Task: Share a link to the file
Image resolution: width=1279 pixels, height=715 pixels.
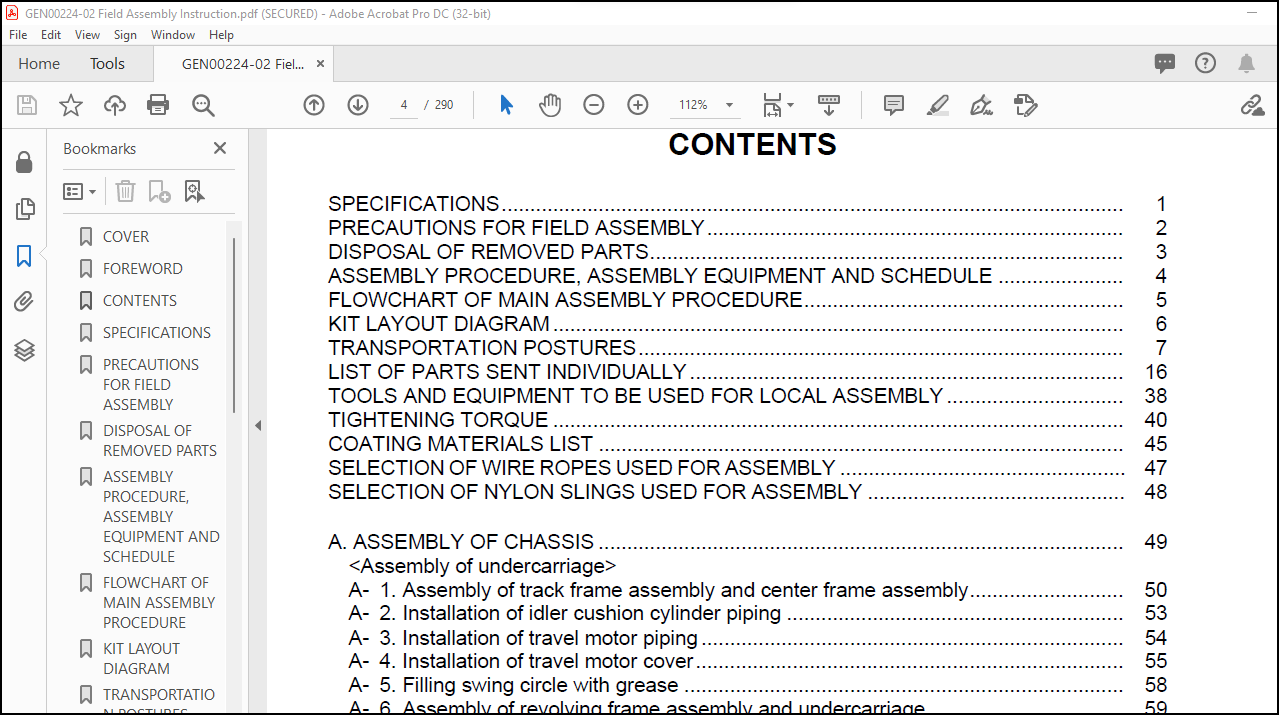Action: [1252, 105]
